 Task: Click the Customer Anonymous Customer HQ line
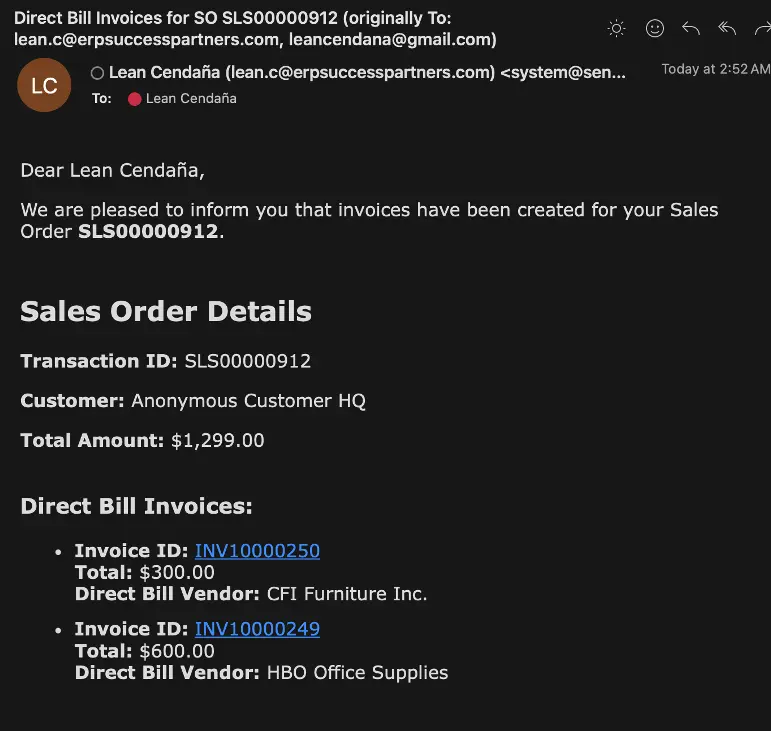[x=193, y=401]
